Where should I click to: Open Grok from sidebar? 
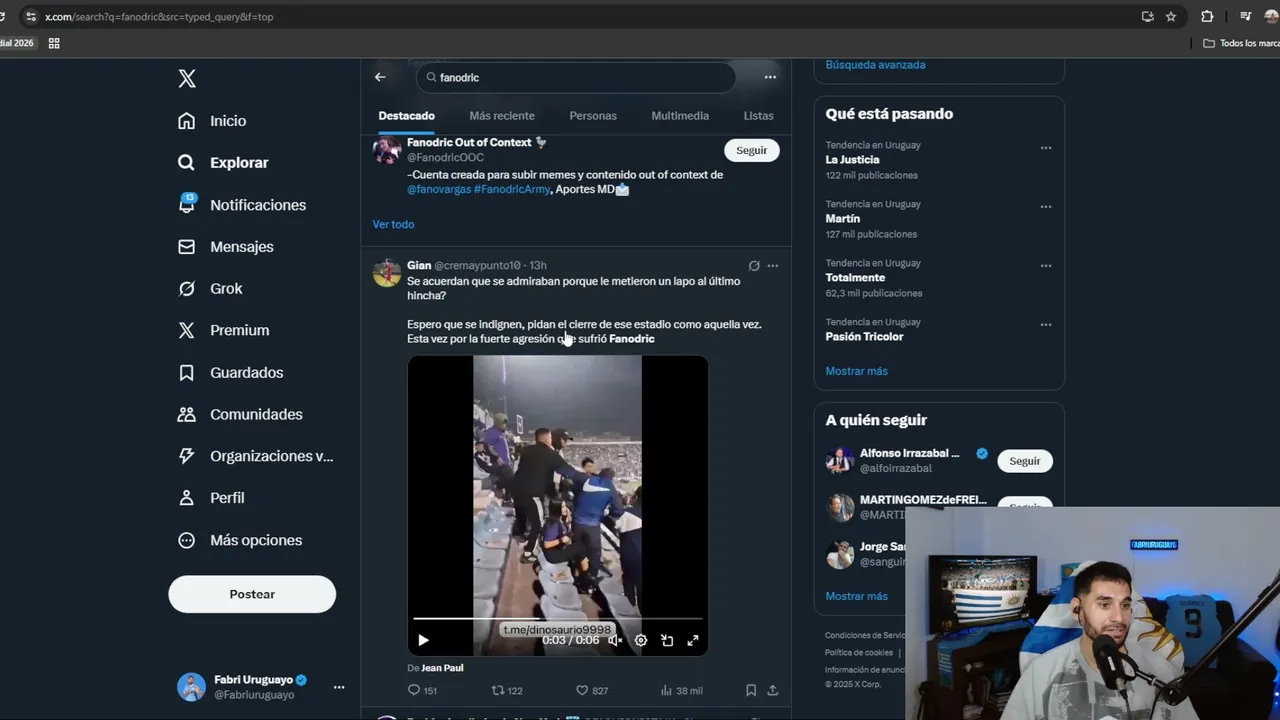[x=210, y=289]
